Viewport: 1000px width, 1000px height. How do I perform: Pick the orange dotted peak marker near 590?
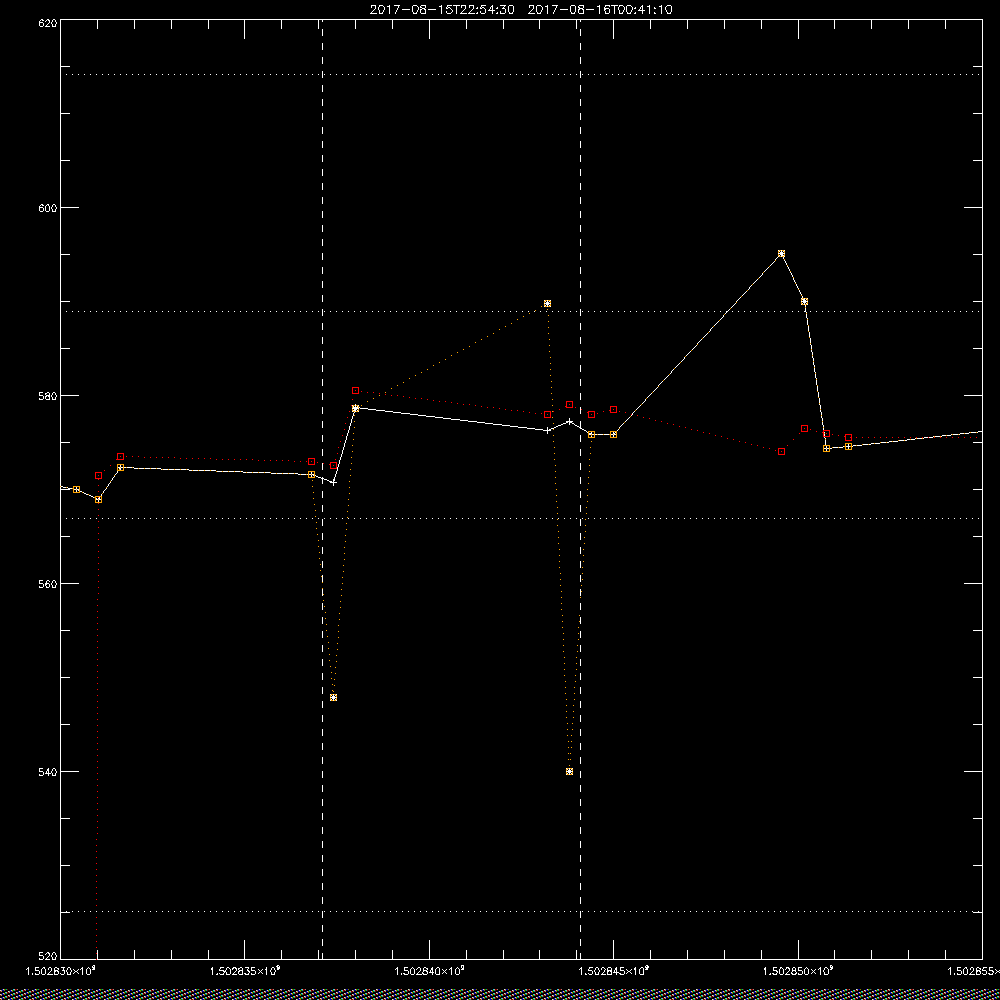pos(547,304)
